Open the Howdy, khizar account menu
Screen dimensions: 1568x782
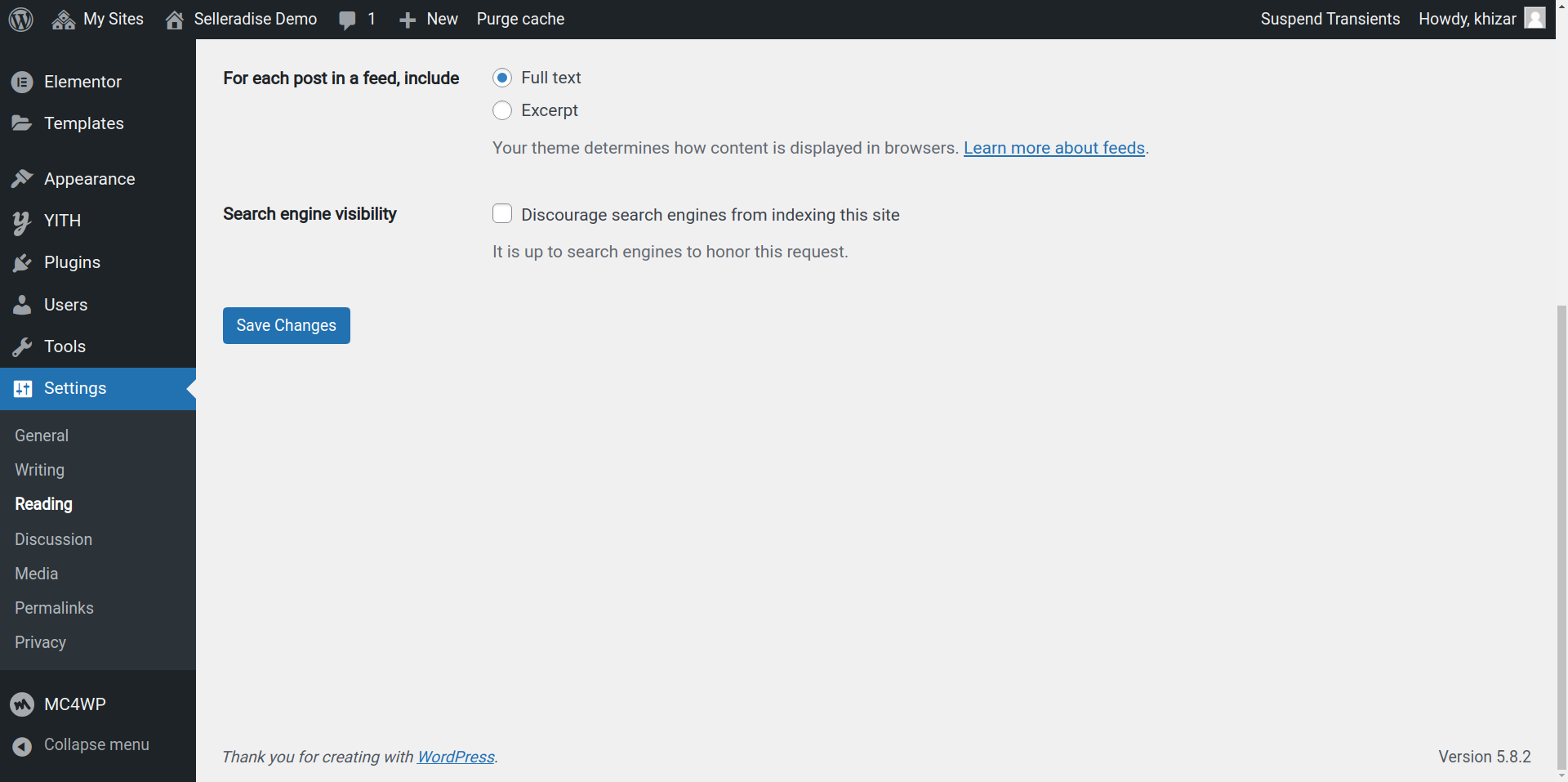coord(1481,19)
